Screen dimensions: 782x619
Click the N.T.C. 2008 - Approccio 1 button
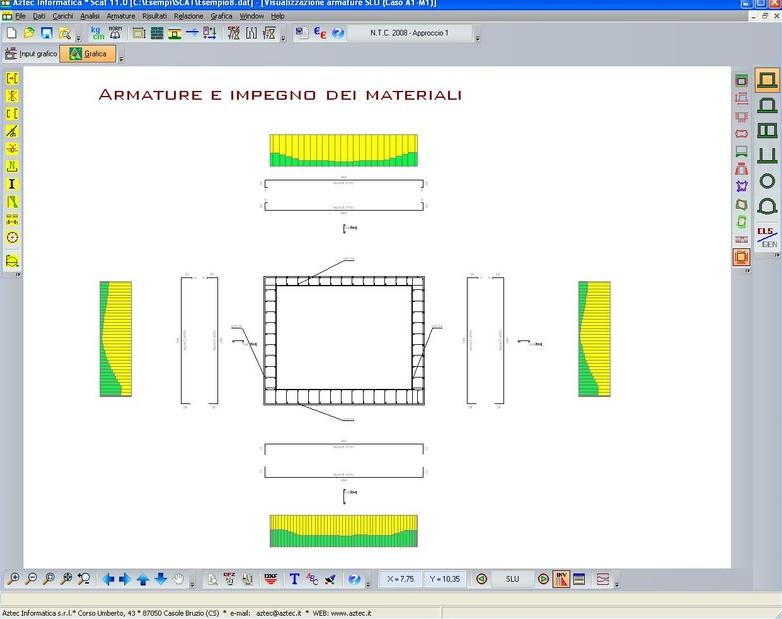click(410, 33)
